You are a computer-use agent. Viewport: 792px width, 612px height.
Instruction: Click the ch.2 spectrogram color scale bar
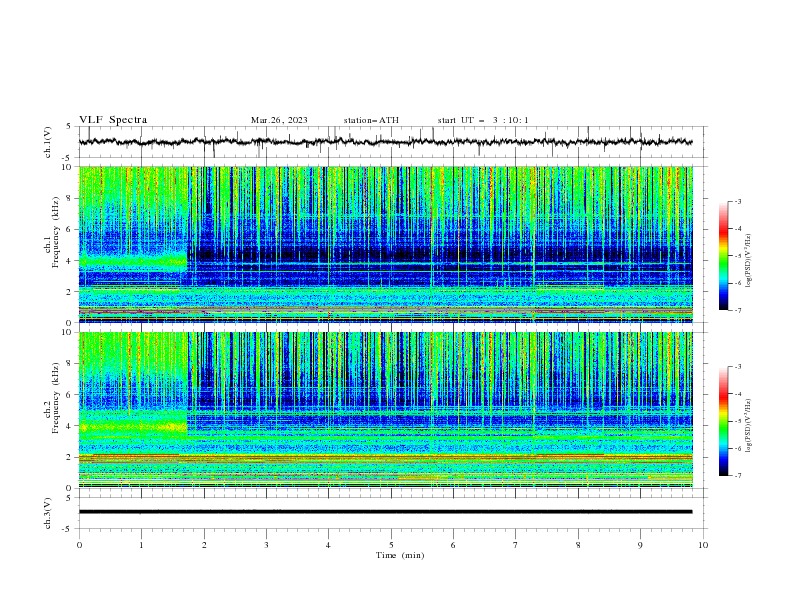click(x=723, y=421)
